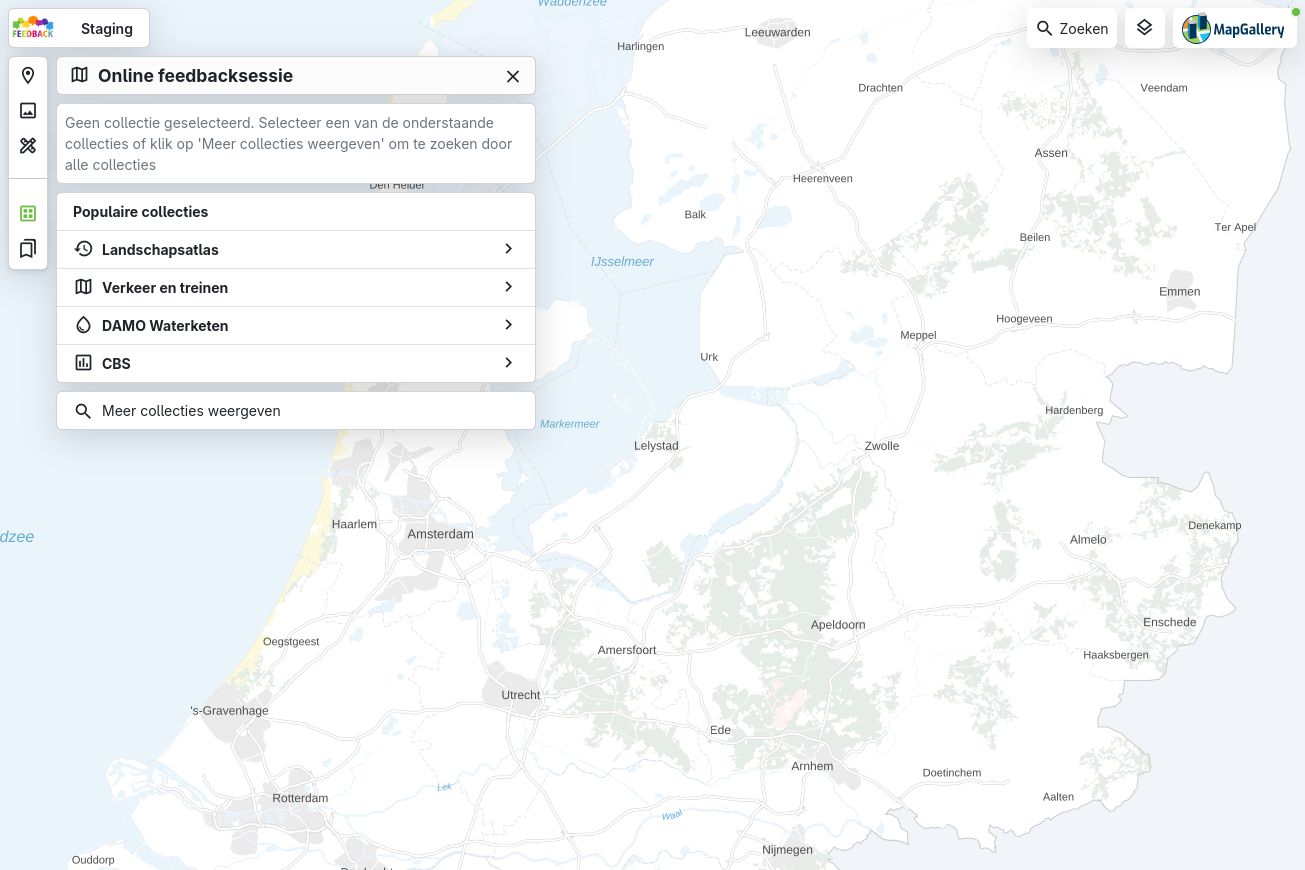Select the draw and measure tools icon
This screenshot has width=1305, height=870.
pos(28,146)
